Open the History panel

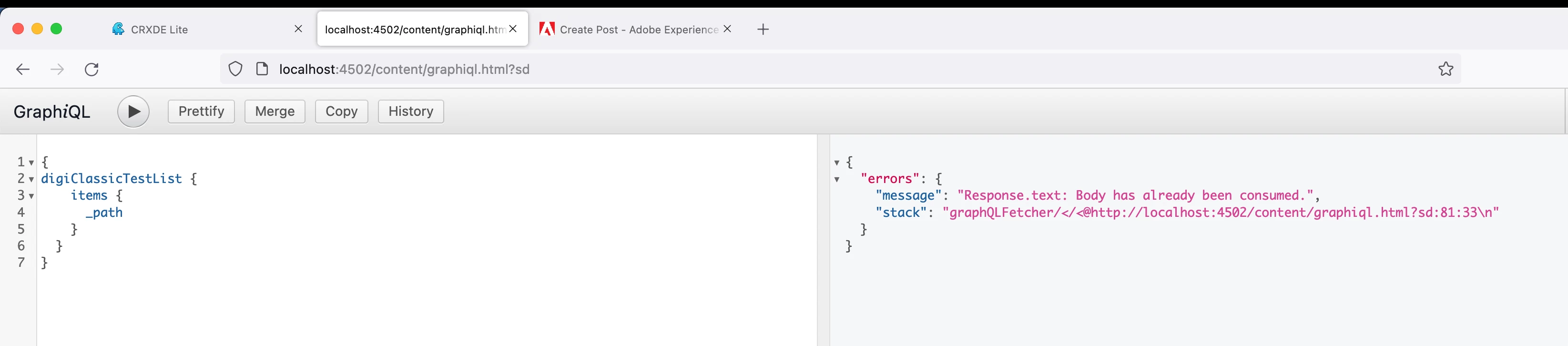pos(411,112)
